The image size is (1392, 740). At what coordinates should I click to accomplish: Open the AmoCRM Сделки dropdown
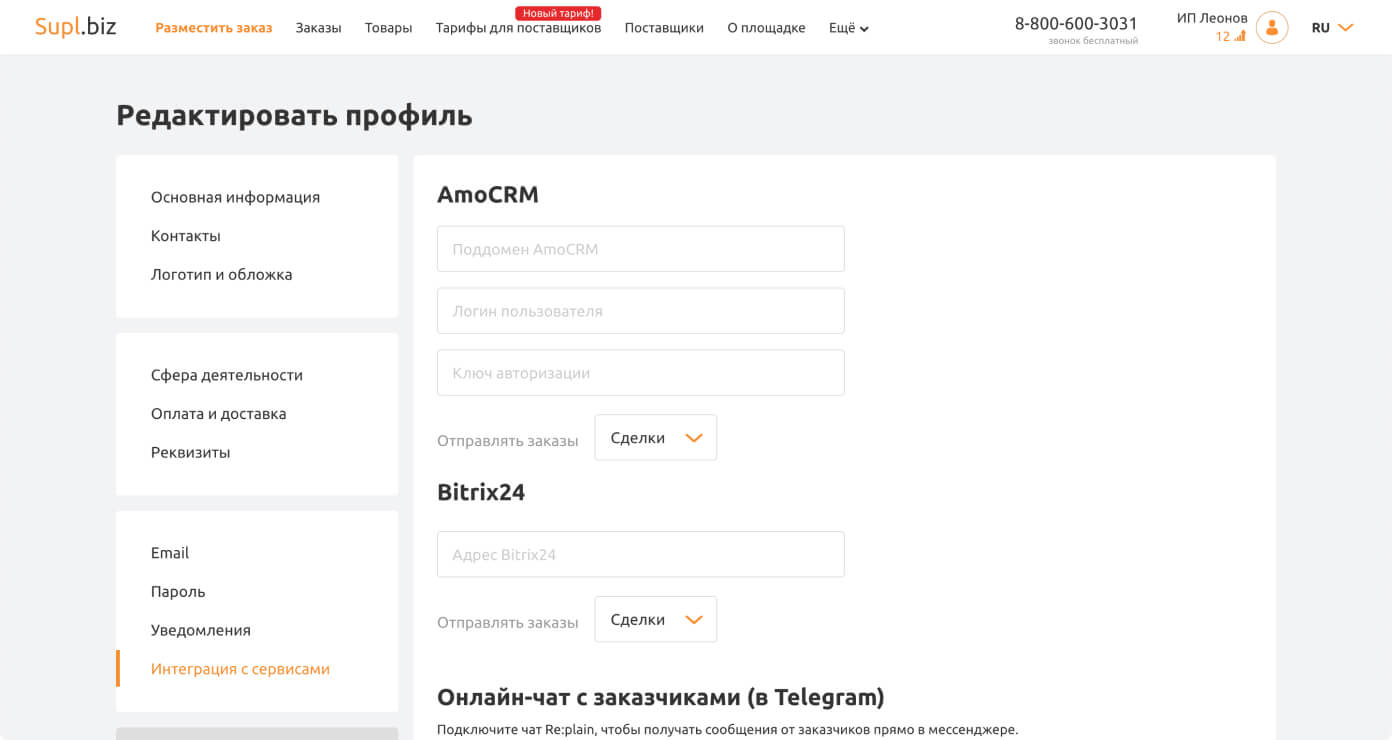(656, 438)
